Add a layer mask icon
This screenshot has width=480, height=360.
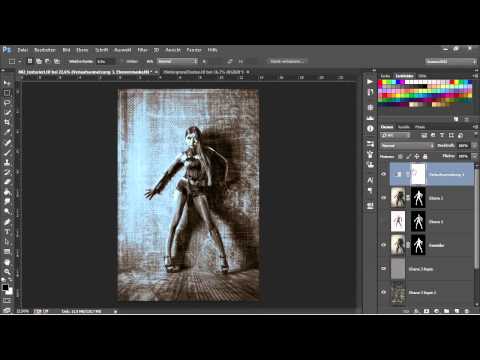[x=426, y=311]
